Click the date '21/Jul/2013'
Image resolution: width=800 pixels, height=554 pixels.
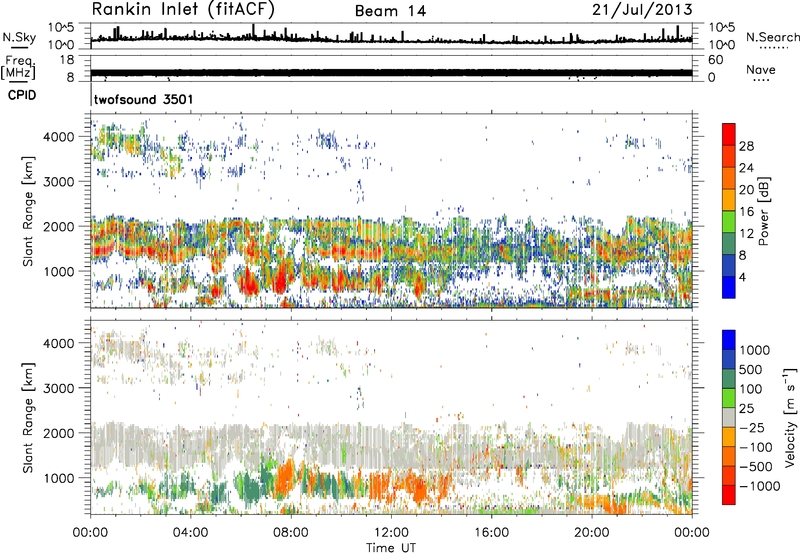pos(642,10)
